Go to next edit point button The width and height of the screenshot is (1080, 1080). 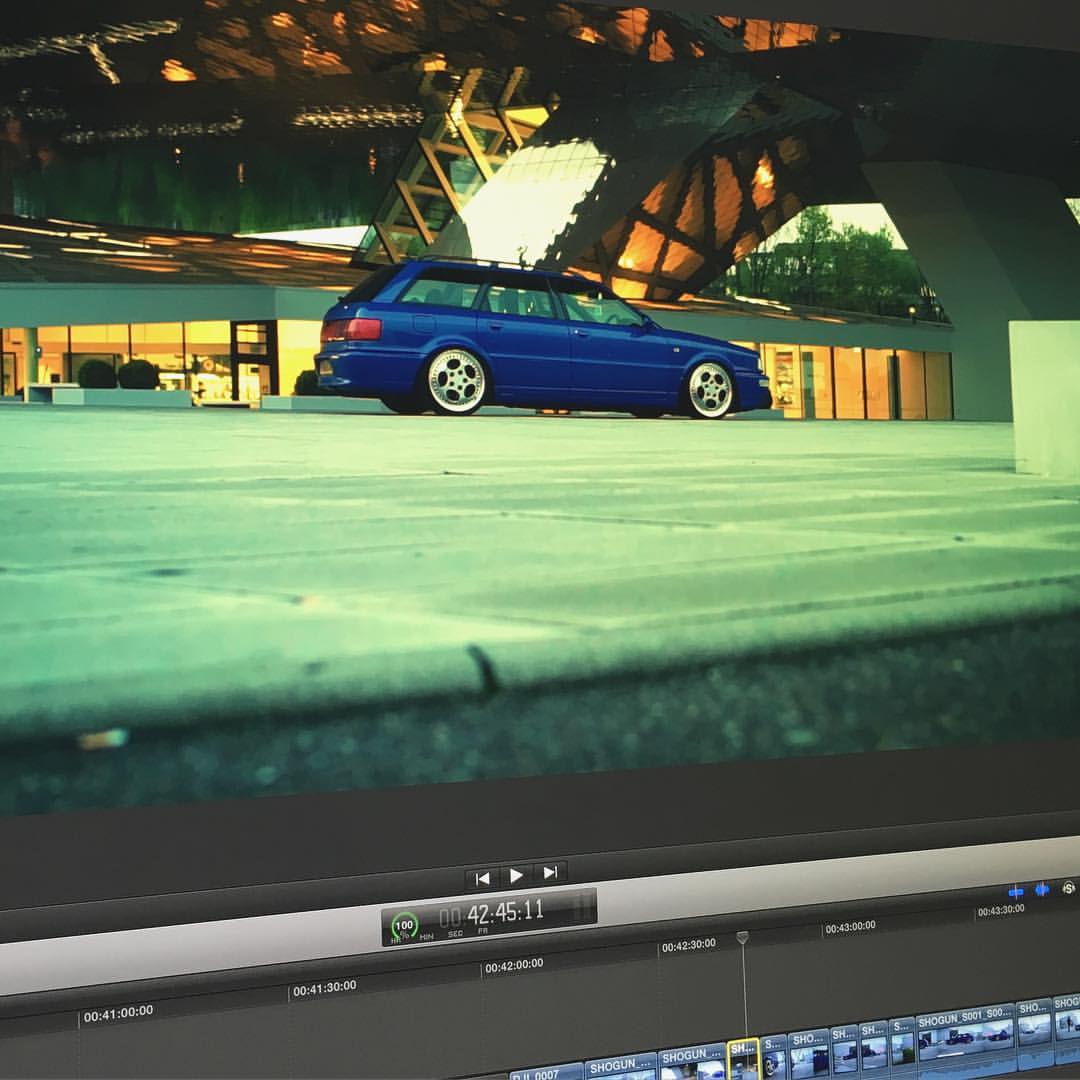click(x=550, y=873)
